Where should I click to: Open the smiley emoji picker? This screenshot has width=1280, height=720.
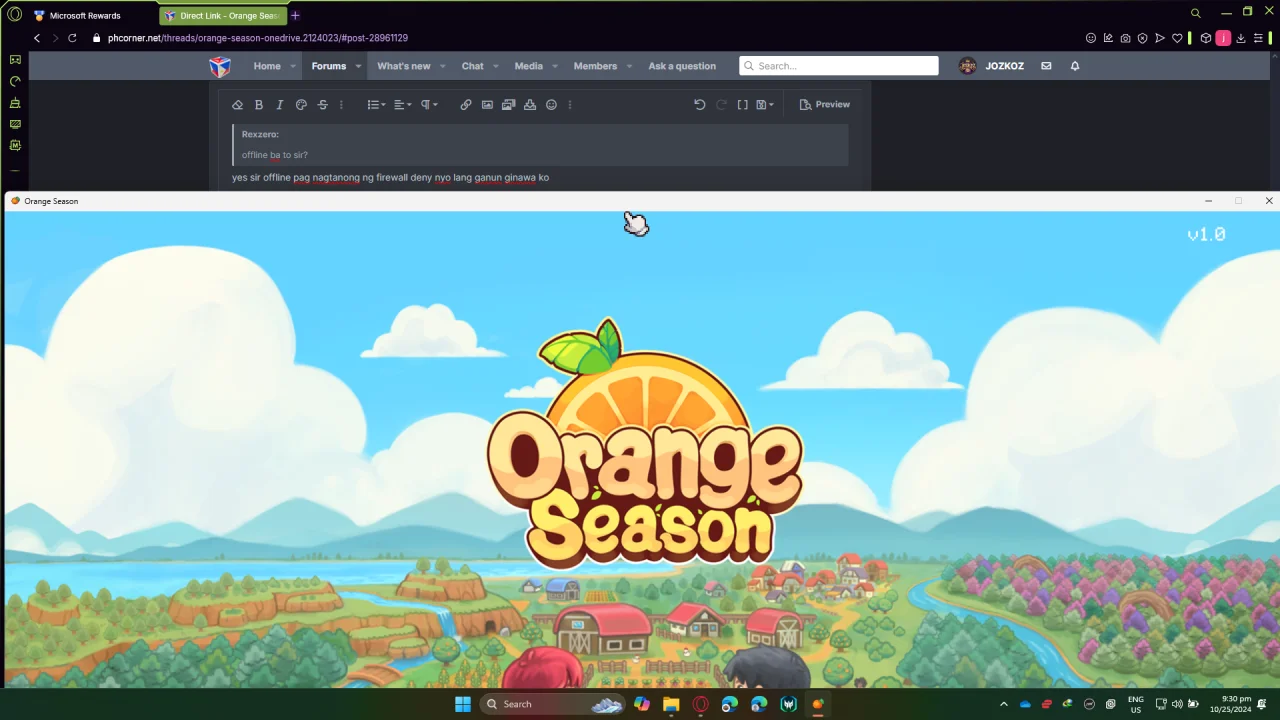(551, 105)
